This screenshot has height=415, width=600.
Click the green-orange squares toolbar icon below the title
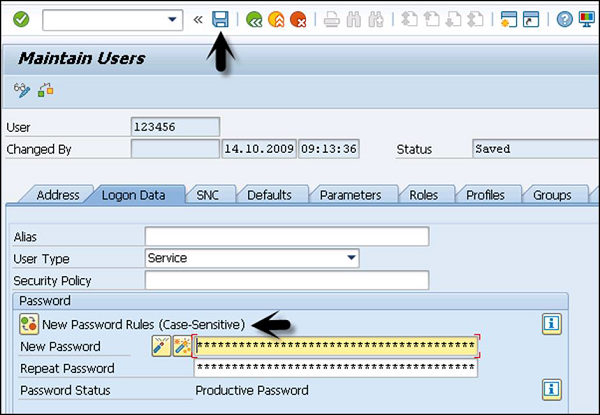(x=46, y=90)
